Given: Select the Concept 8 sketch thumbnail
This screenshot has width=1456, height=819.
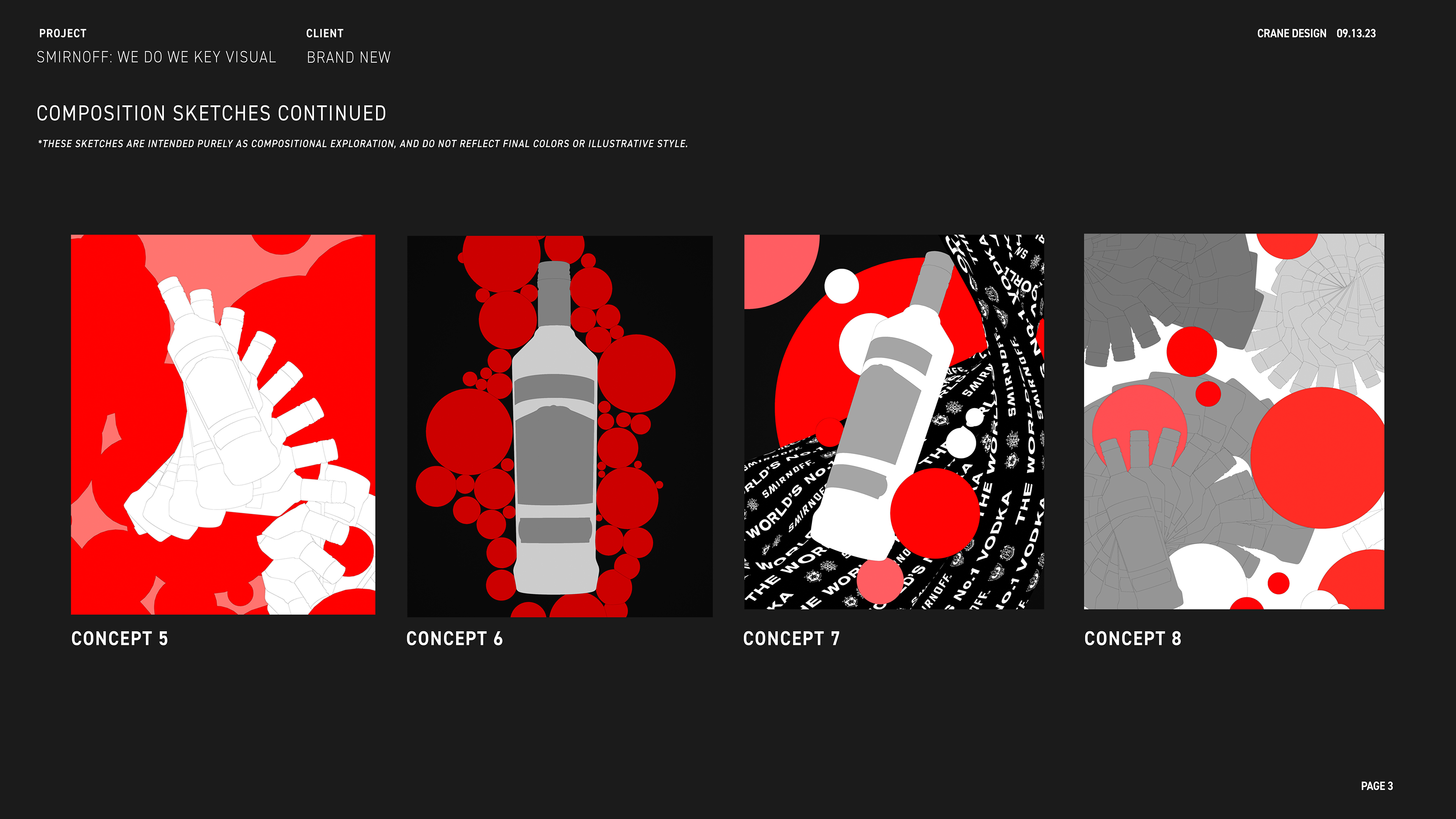Looking at the screenshot, I should pyautogui.click(x=1234, y=422).
